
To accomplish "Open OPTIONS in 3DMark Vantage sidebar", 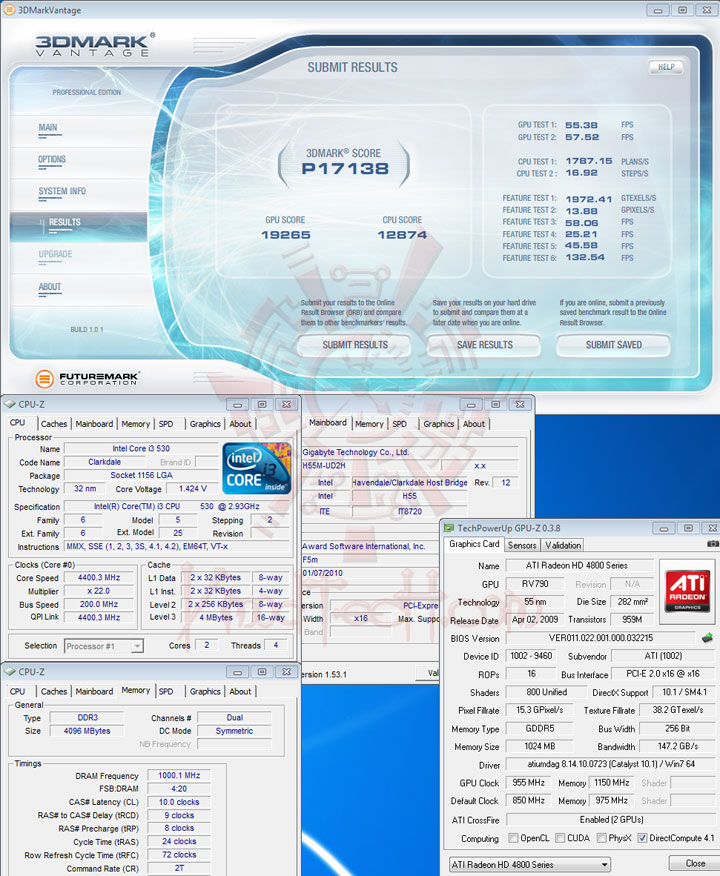I will pos(52,159).
